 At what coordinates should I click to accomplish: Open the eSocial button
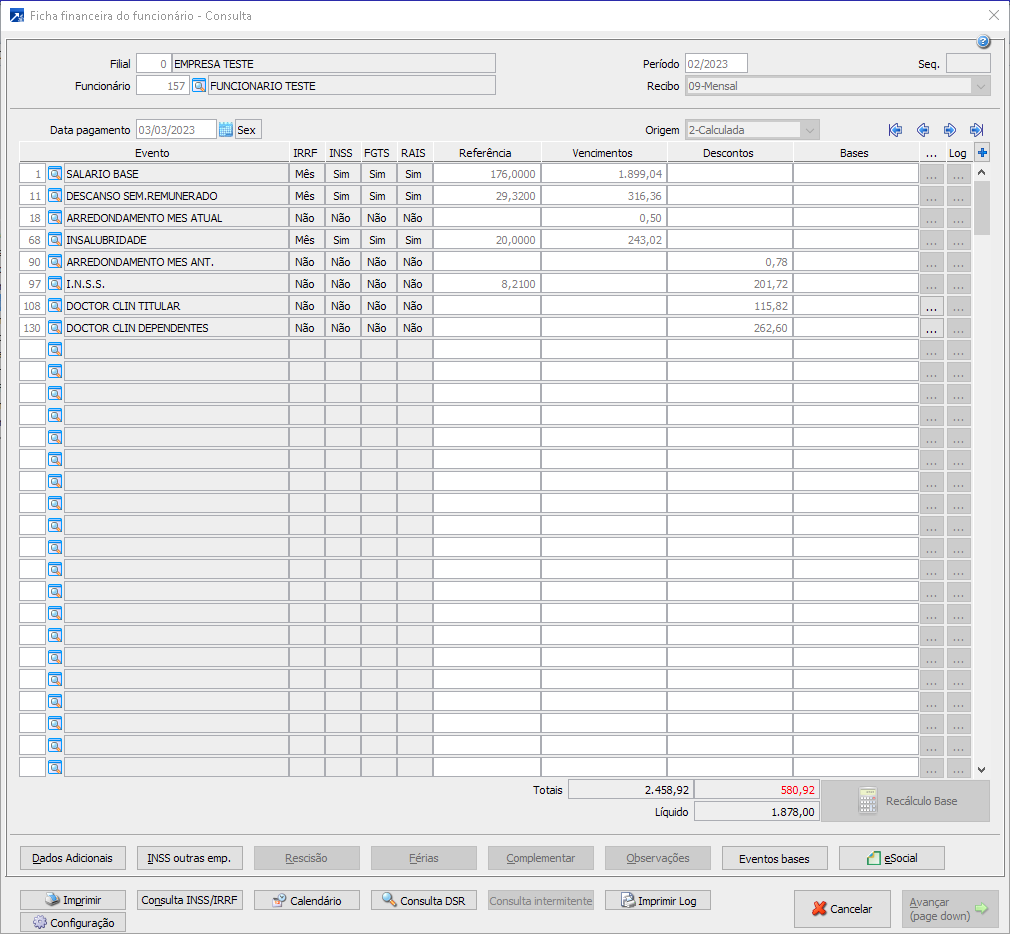pyautogui.click(x=891, y=858)
